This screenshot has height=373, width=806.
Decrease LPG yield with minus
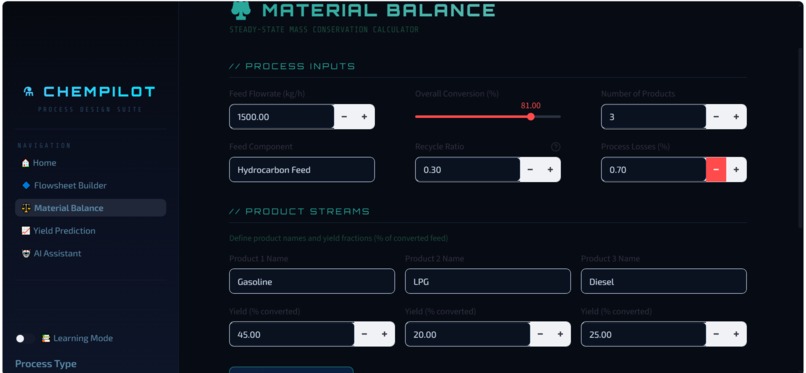[540, 334]
